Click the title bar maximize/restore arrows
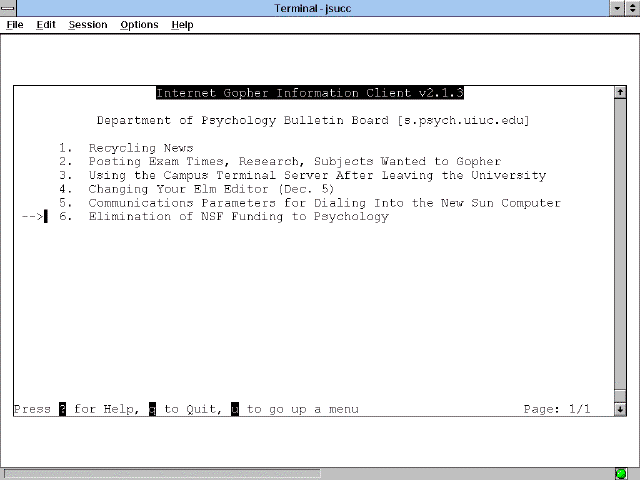 coord(632,8)
